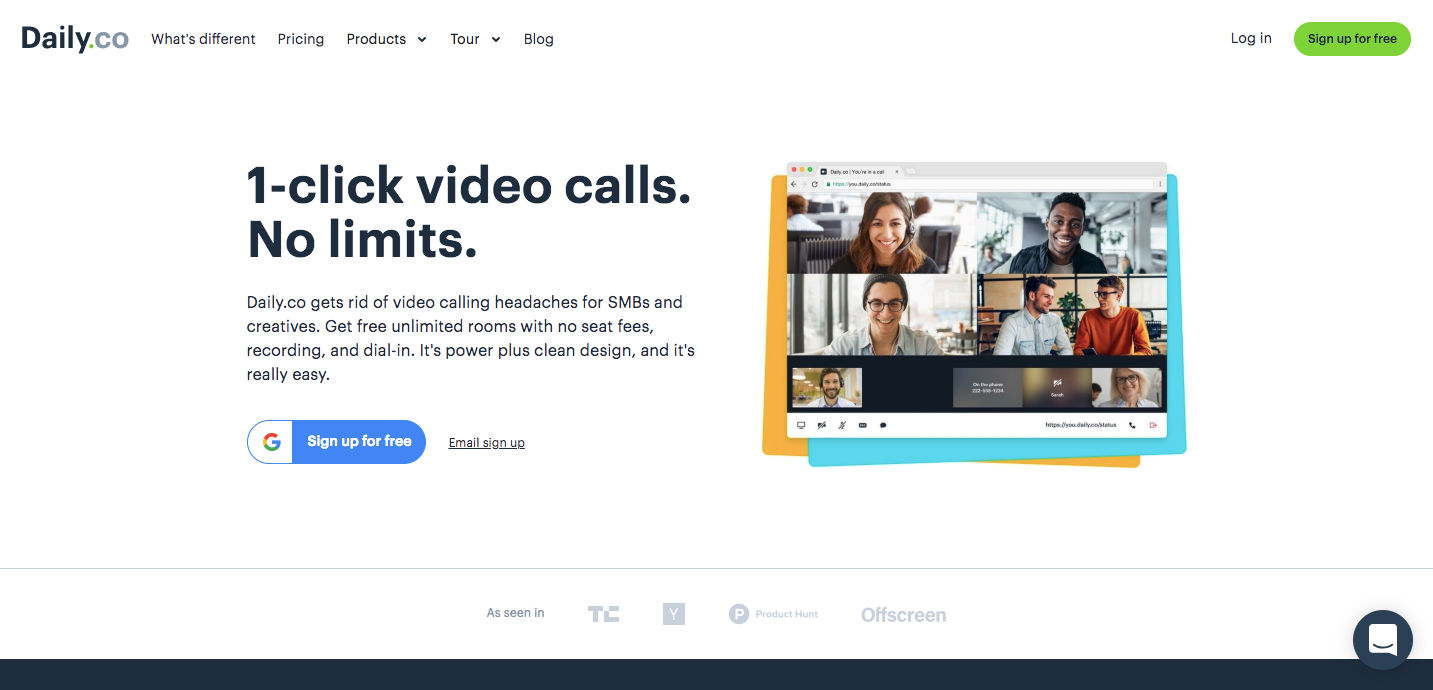
Task: Click the "No limits." headline text
Action: [x=362, y=239]
